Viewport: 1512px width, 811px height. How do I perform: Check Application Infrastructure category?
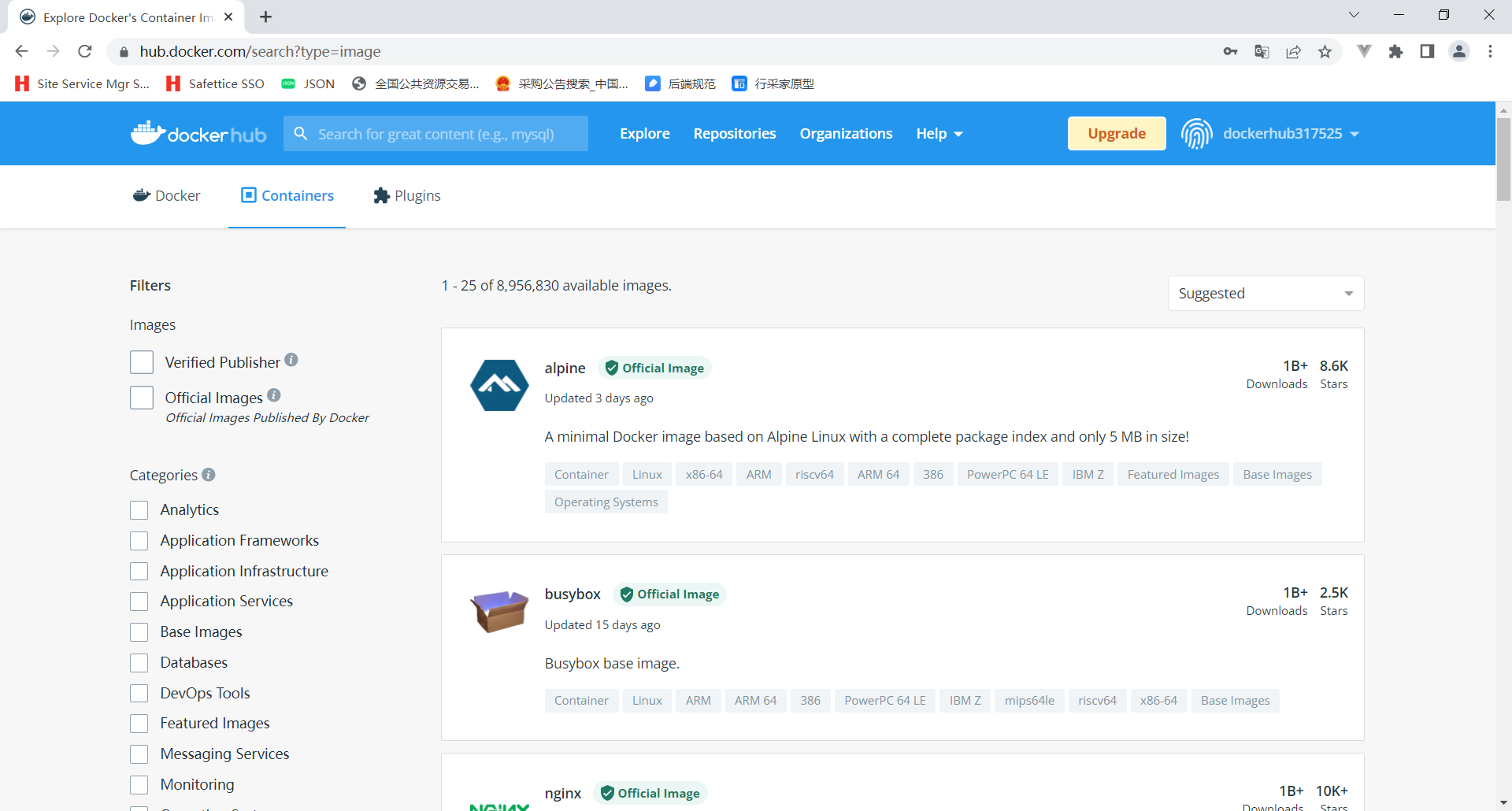pos(139,572)
